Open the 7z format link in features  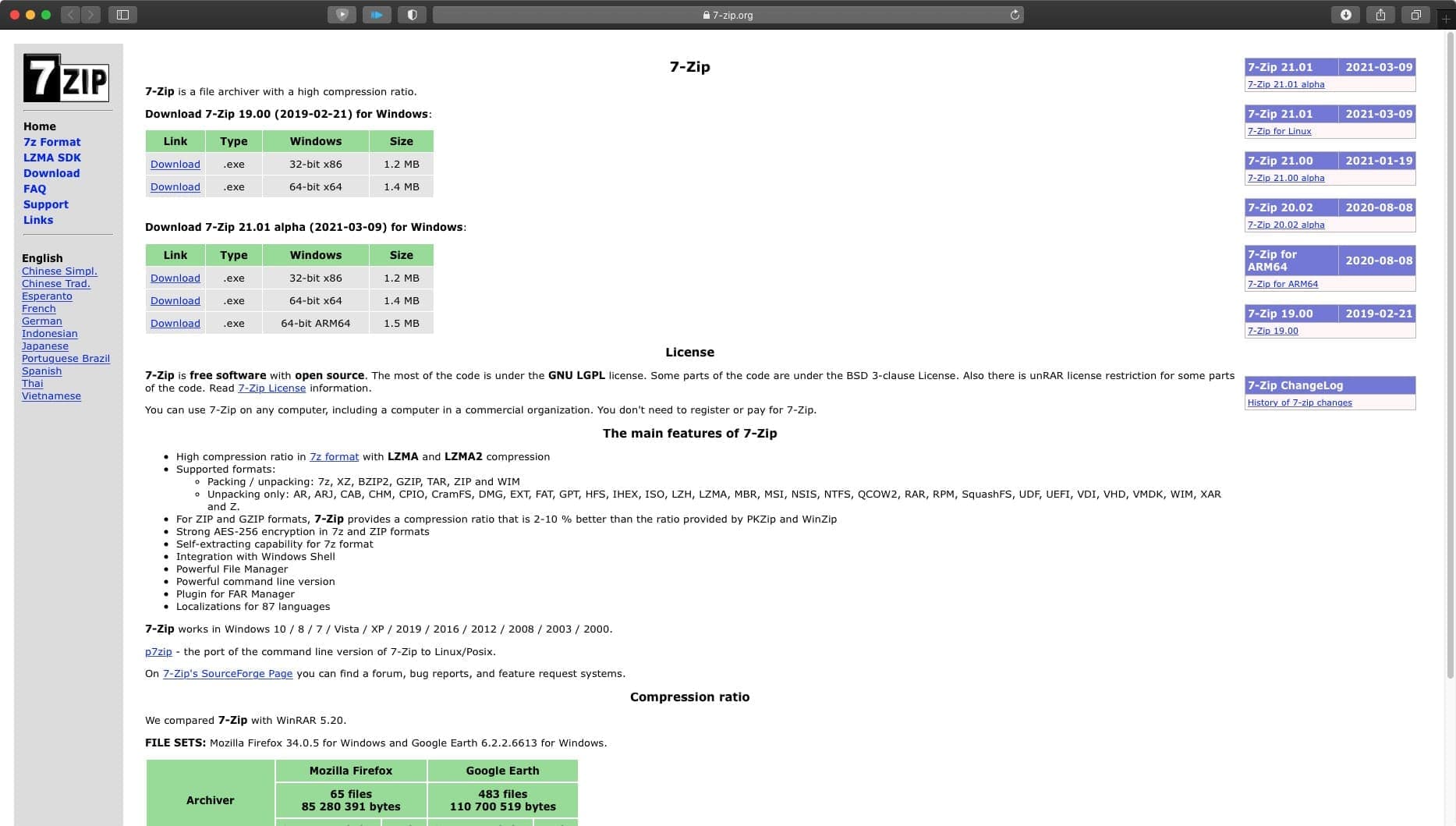(x=335, y=457)
